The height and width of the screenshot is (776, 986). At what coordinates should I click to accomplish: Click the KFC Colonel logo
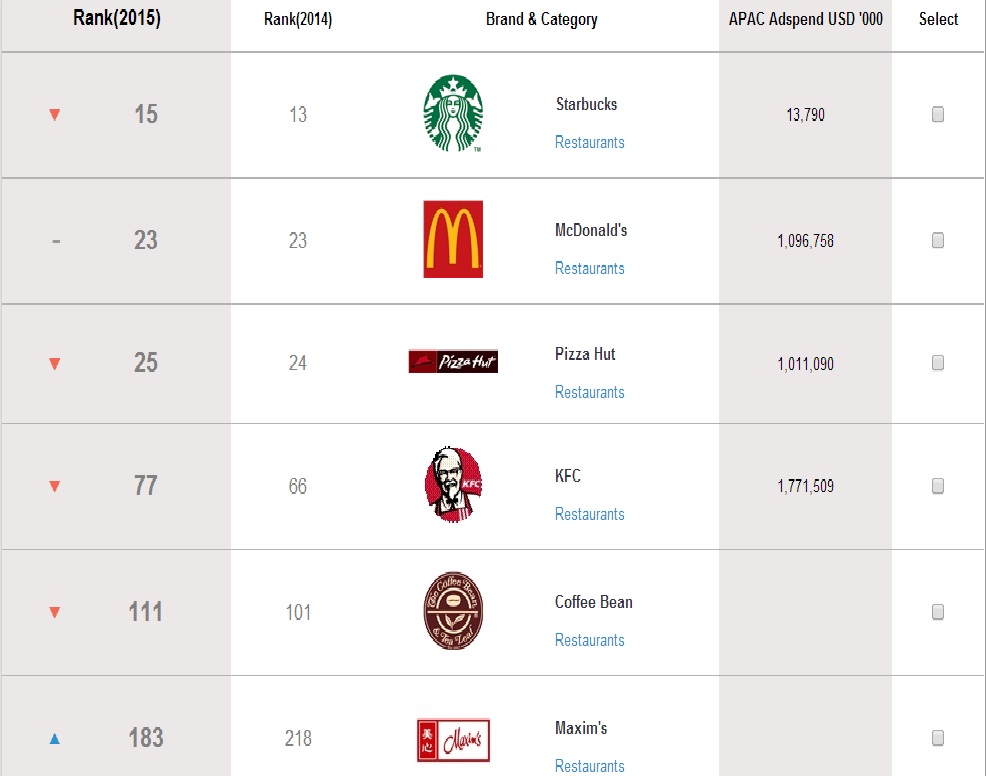coord(453,486)
